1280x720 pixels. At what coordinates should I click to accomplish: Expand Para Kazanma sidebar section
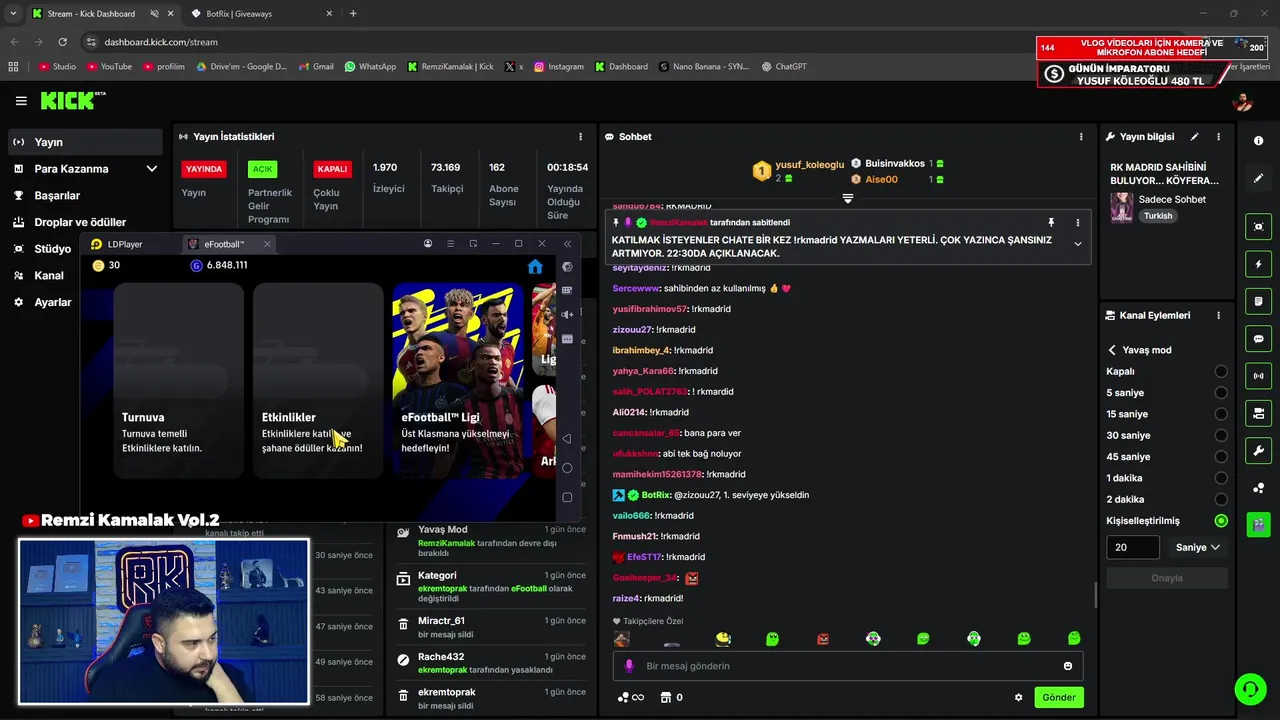click(x=152, y=169)
